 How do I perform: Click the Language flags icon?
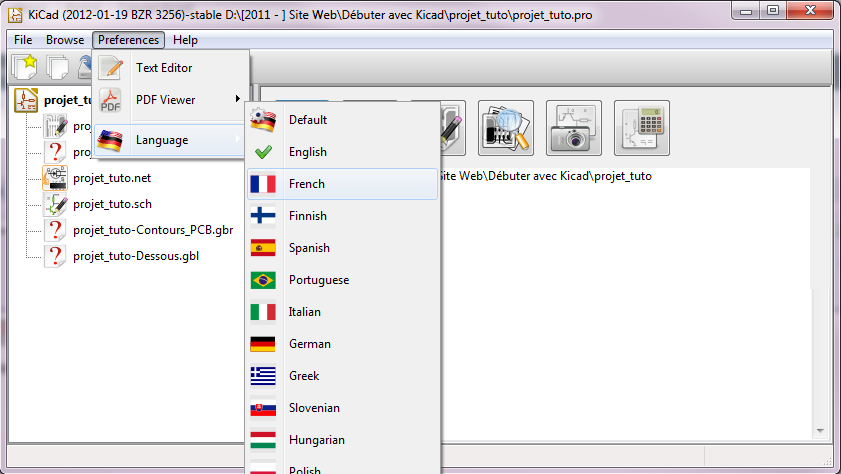point(110,140)
